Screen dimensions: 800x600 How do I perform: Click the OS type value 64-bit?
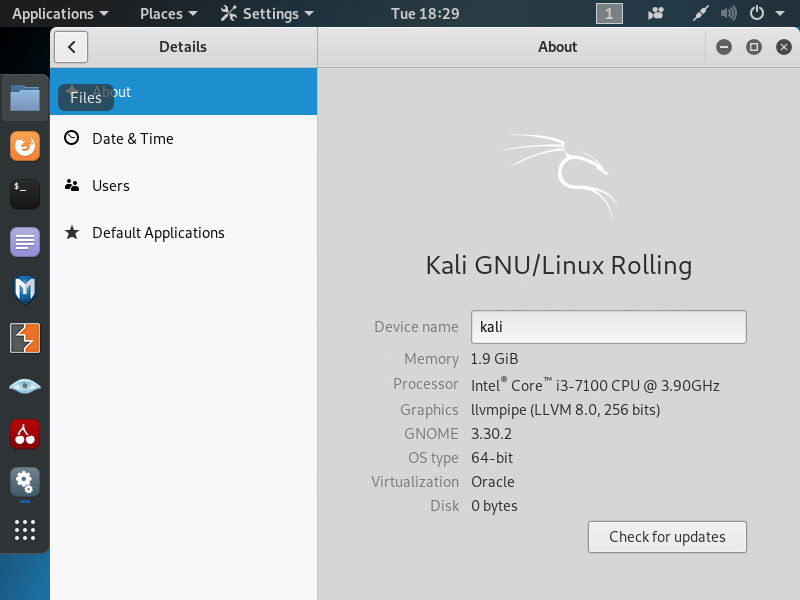[492, 458]
